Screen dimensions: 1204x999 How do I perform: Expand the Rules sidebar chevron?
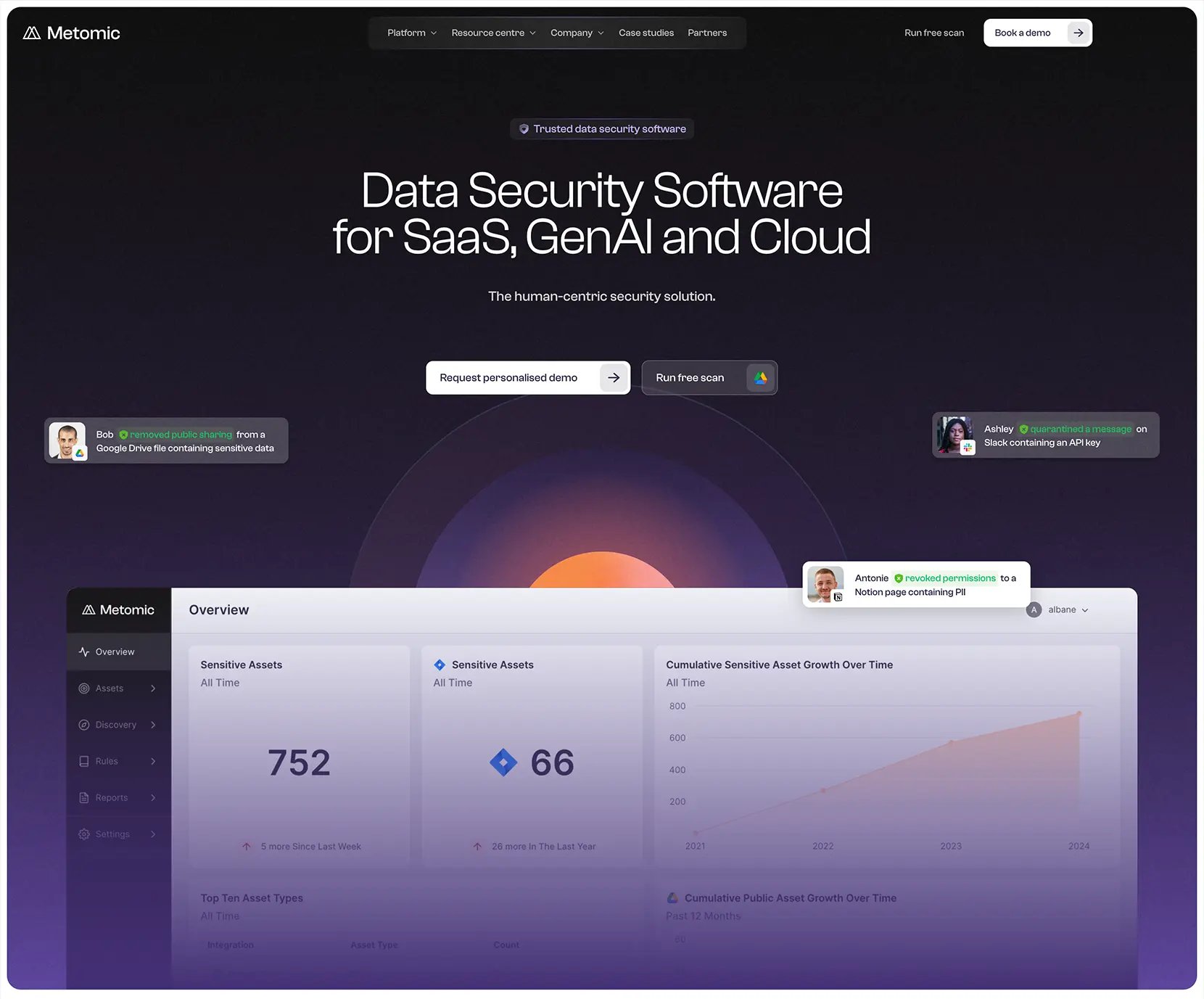(x=153, y=762)
